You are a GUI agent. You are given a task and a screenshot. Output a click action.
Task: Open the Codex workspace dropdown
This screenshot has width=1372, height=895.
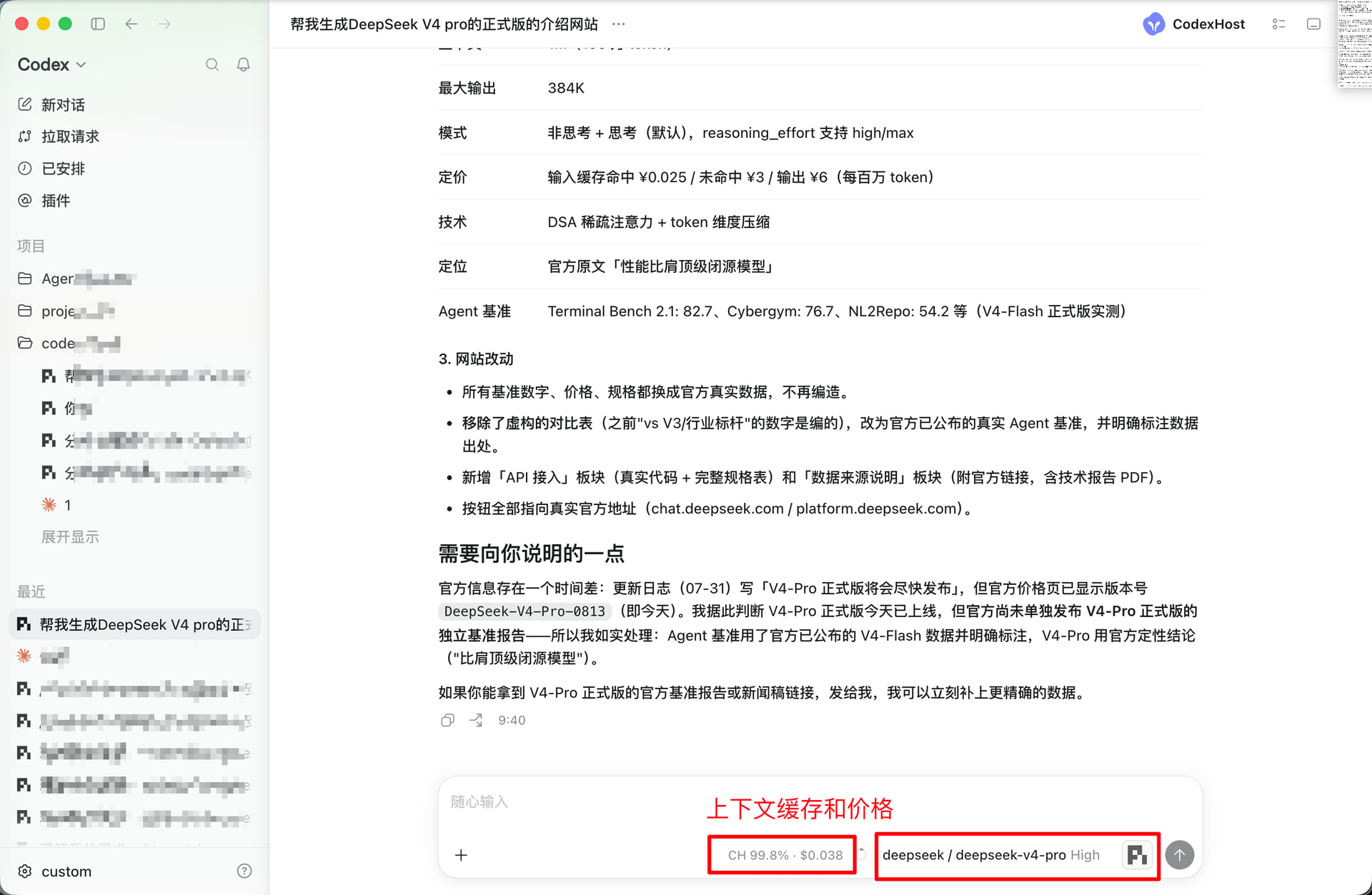(x=52, y=64)
